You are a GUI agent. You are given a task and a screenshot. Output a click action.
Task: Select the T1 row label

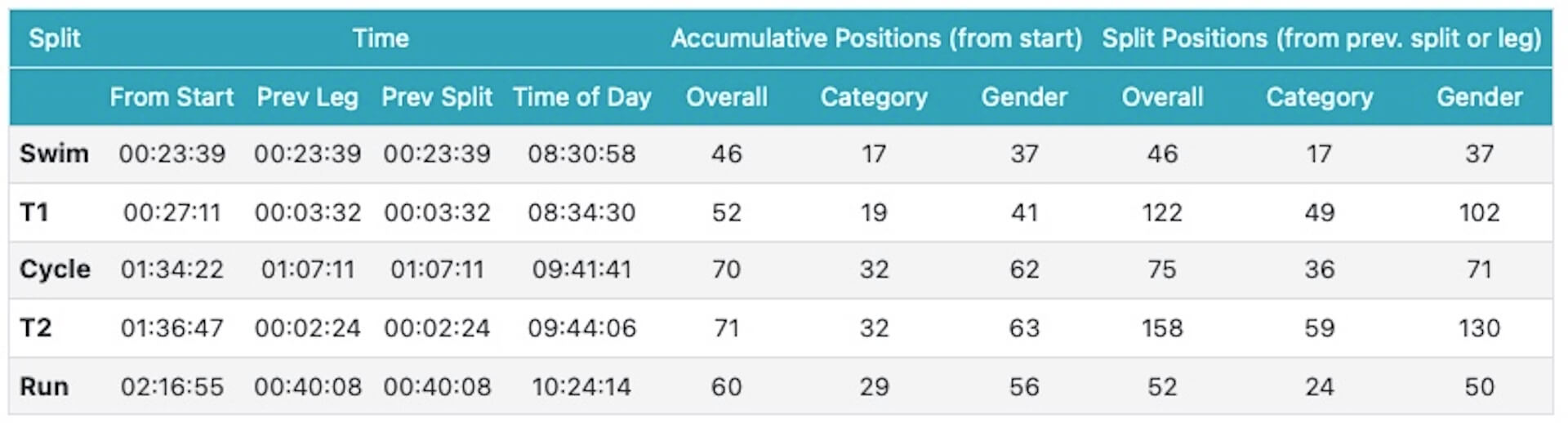pos(34,212)
